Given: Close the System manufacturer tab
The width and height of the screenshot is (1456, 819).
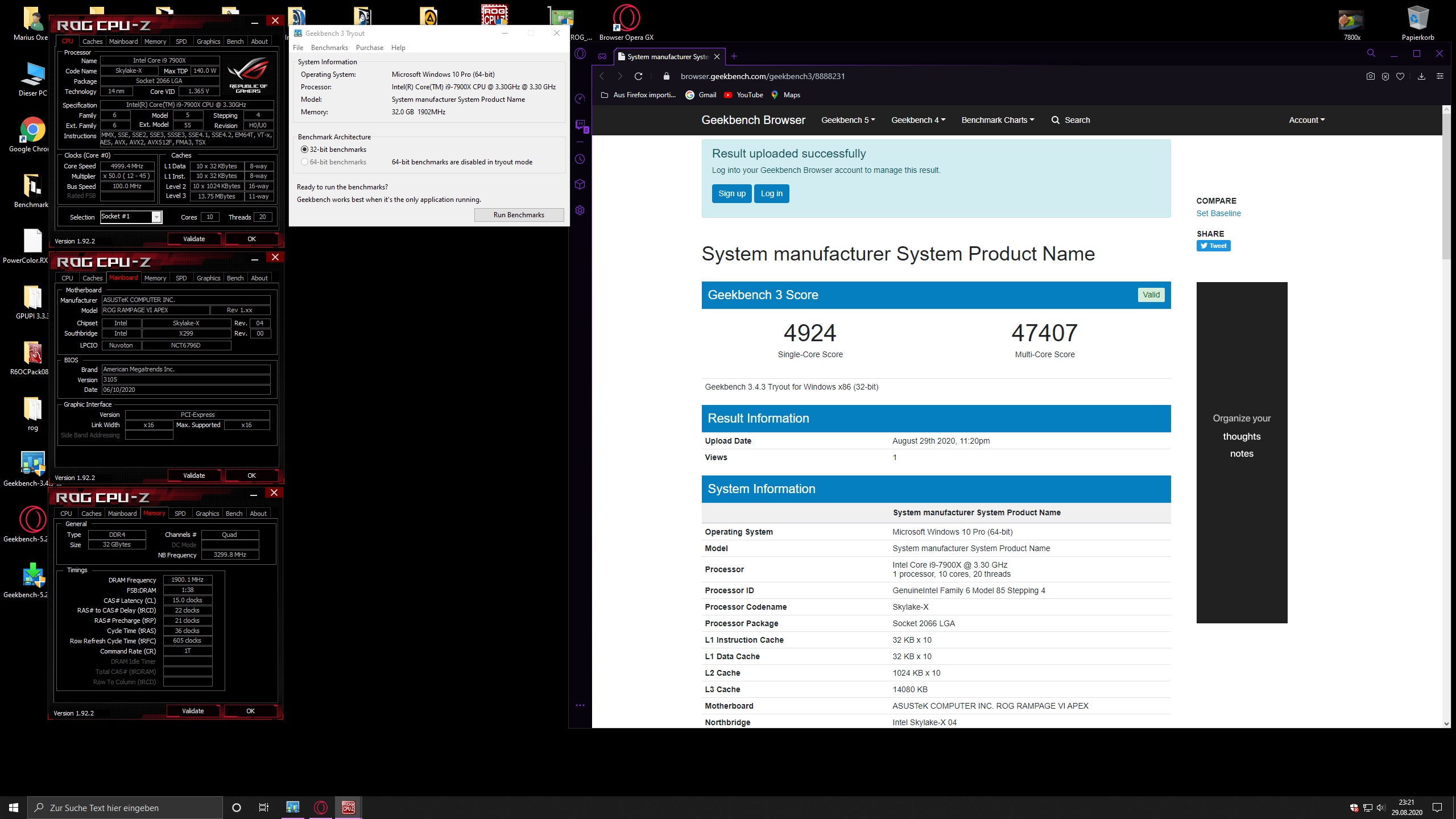Looking at the screenshot, I should [717, 56].
